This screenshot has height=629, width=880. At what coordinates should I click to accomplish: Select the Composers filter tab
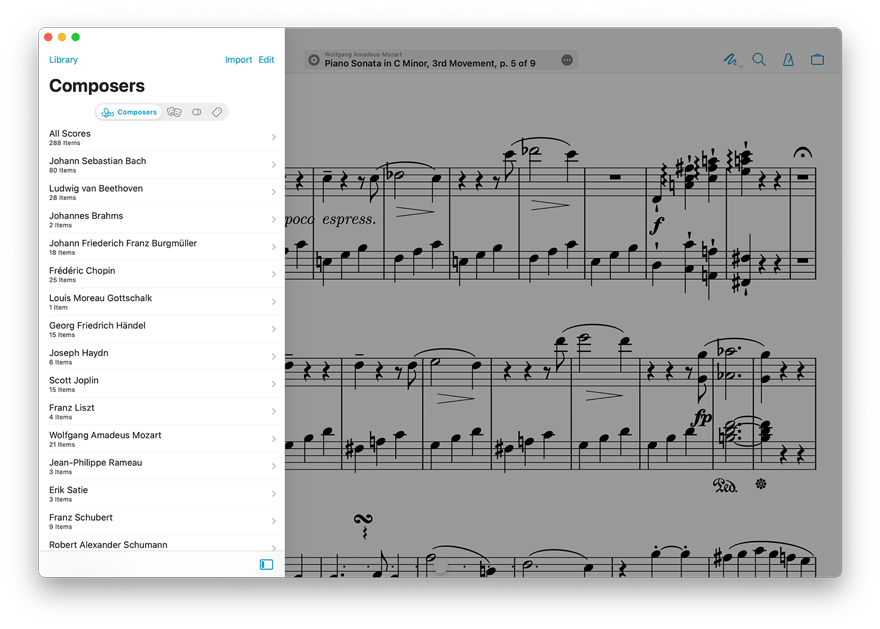(129, 112)
